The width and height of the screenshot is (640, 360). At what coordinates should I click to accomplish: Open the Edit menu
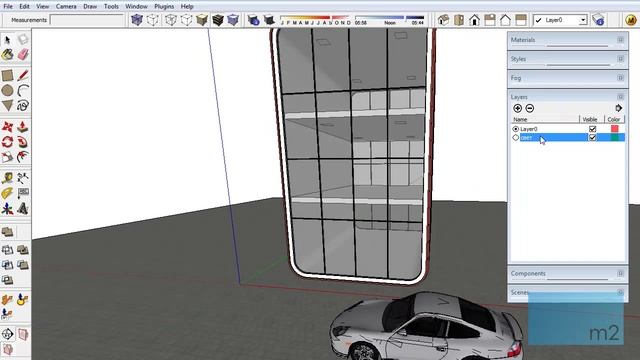click(x=24, y=7)
